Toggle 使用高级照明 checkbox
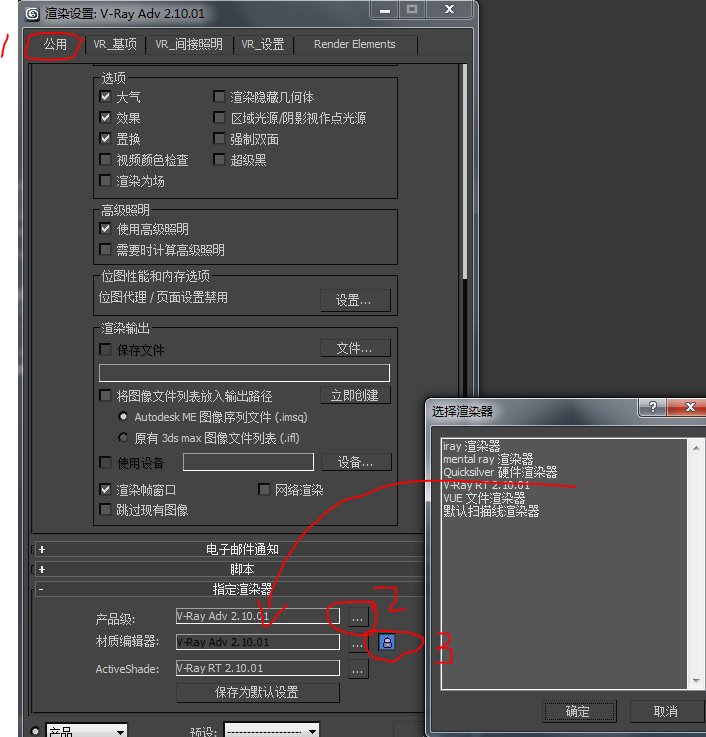This screenshot has height=737, width=706. 105,228
